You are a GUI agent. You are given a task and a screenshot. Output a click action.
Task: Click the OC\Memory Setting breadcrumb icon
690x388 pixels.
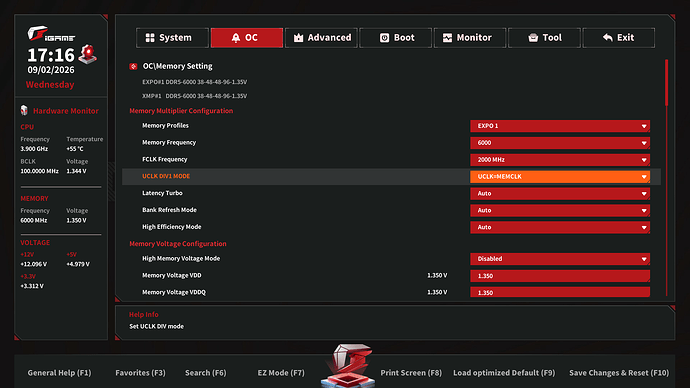tap(133, 66)
